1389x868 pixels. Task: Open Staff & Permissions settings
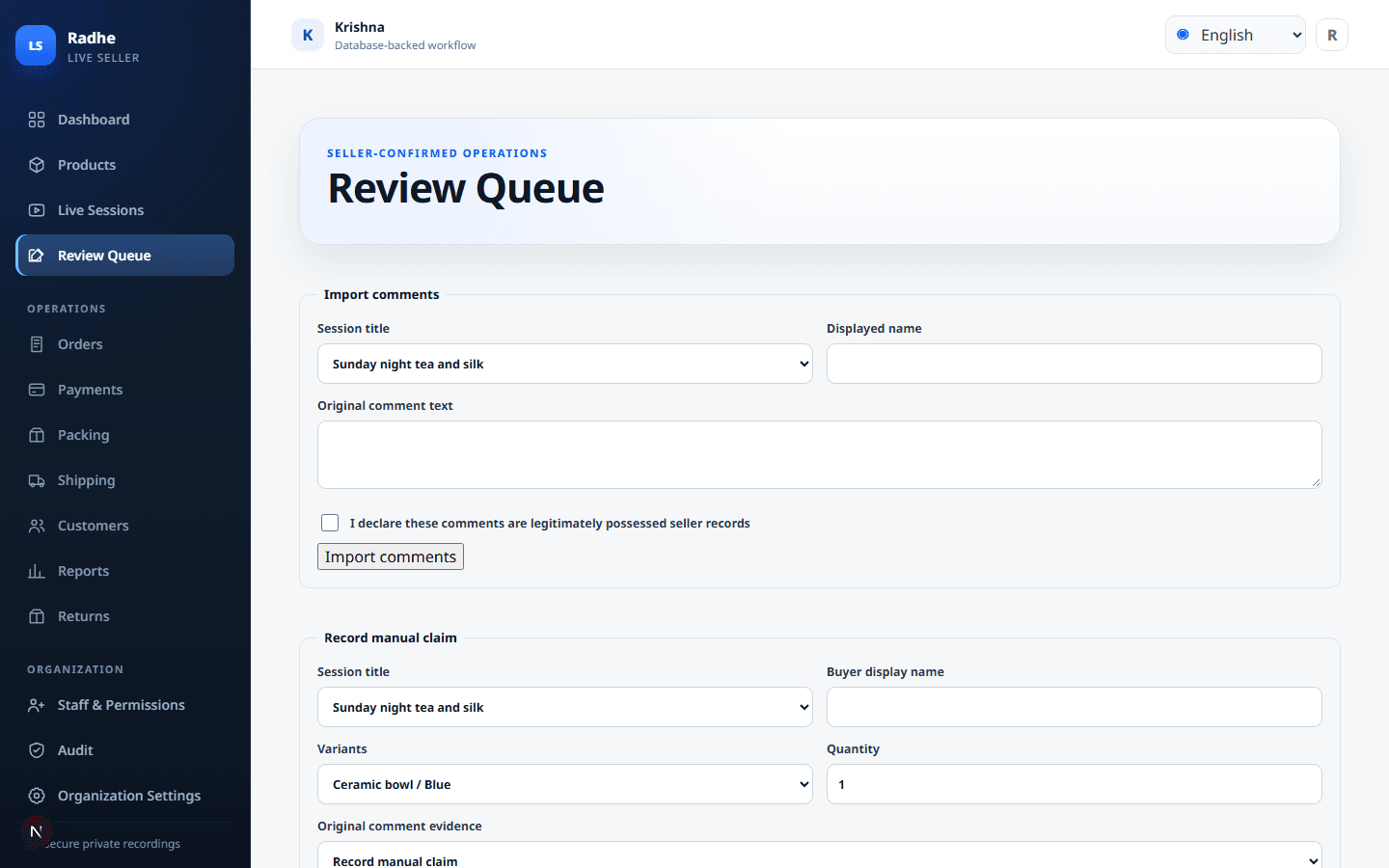coord(125,705)
